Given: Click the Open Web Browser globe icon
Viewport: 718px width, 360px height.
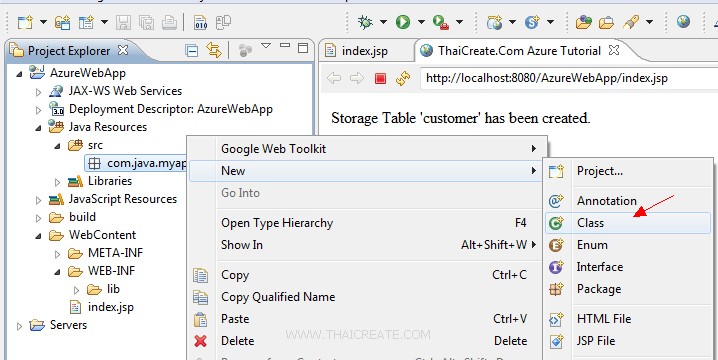Looking at the screenshot, I should 683,22.
